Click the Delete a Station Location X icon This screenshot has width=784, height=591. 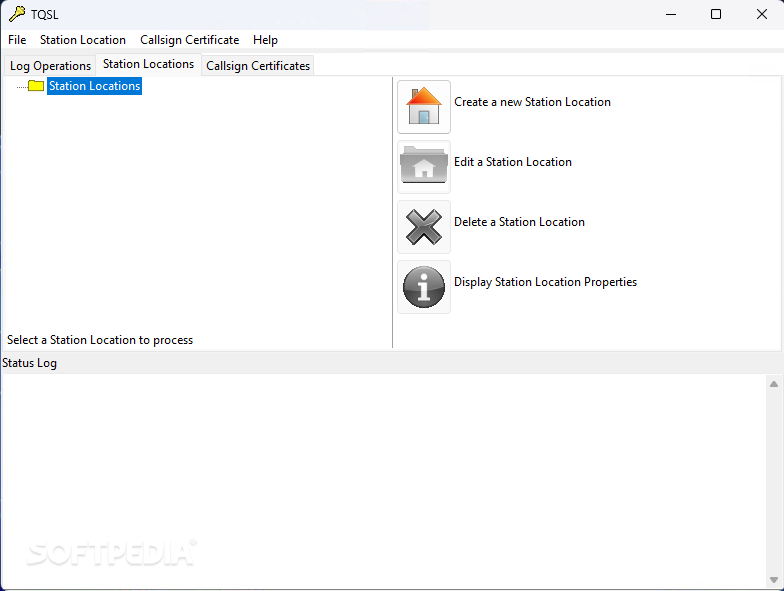point(424,227)
